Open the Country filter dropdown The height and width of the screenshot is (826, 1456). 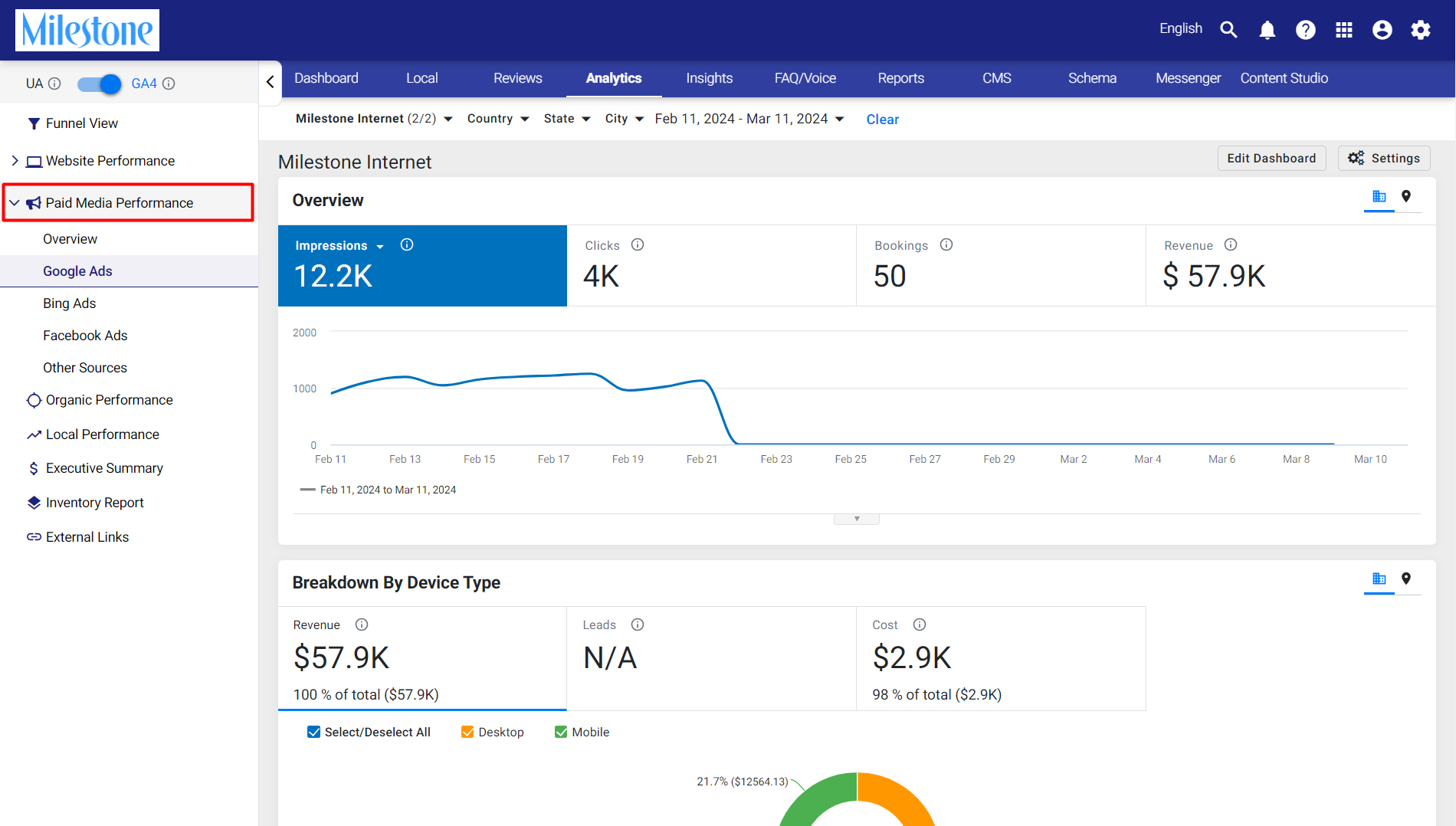(498, 119)
